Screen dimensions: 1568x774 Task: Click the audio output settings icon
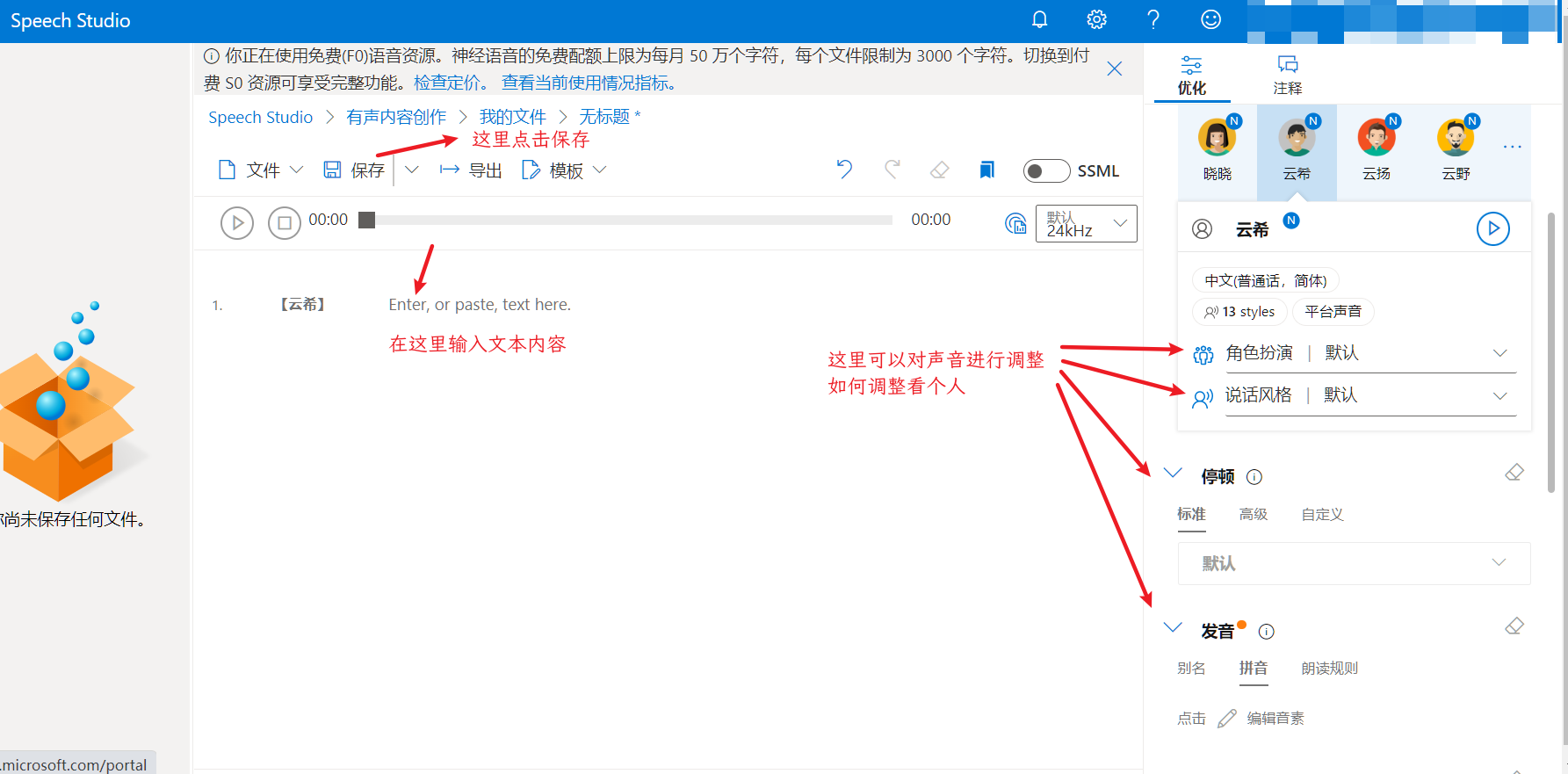tap(1015, 223)
